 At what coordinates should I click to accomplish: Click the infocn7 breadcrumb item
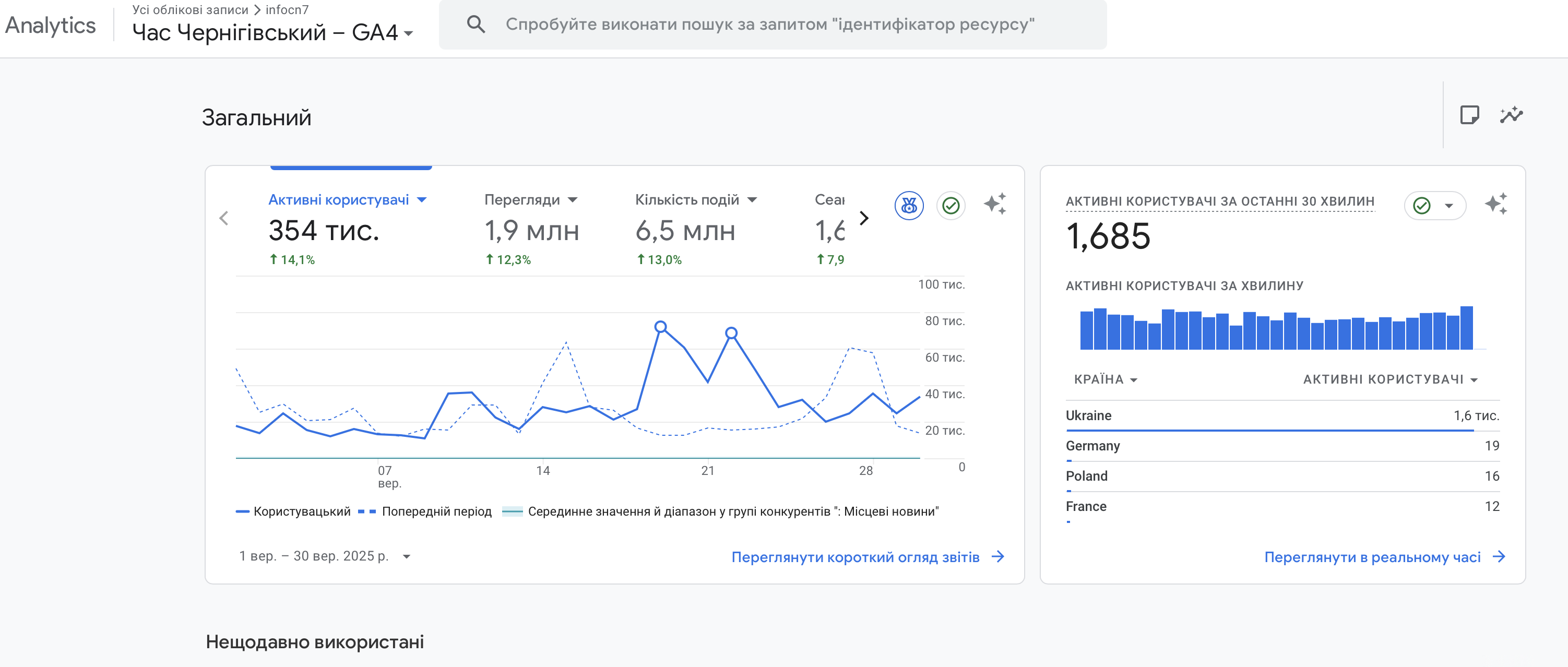click(286, 10)
